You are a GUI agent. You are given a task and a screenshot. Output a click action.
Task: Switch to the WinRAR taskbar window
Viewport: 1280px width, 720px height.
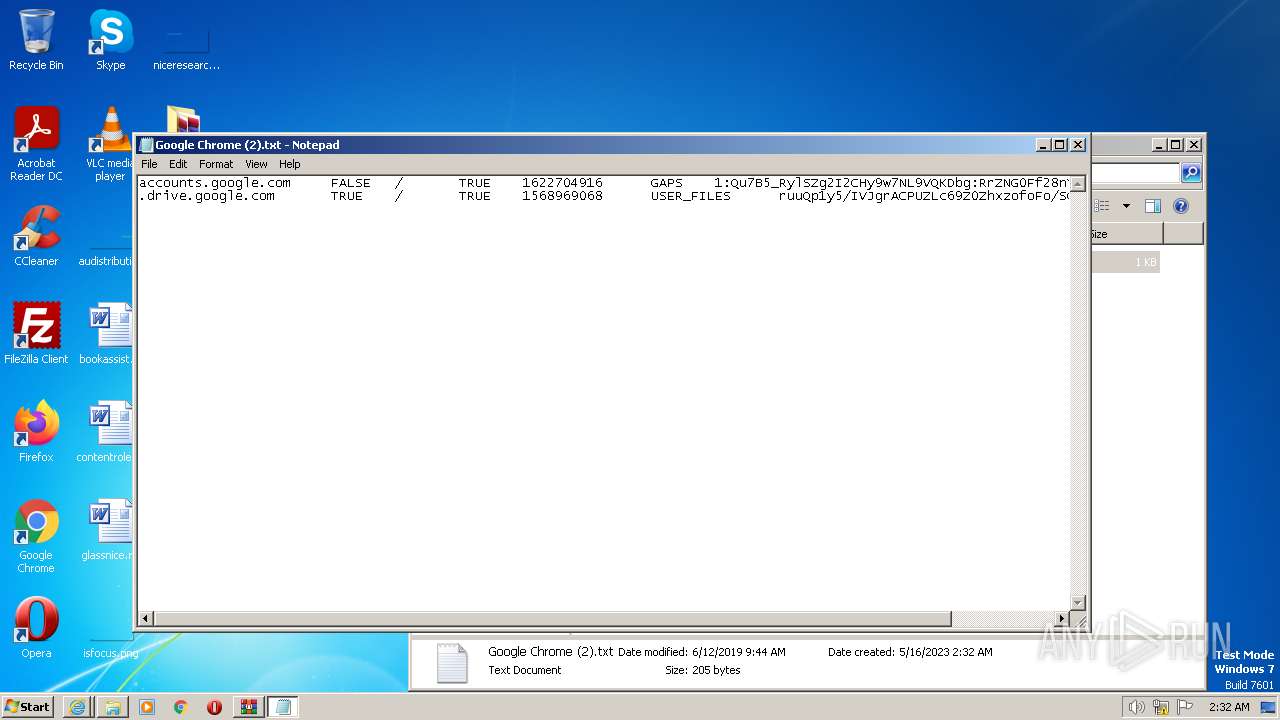(x=248, y=707)
